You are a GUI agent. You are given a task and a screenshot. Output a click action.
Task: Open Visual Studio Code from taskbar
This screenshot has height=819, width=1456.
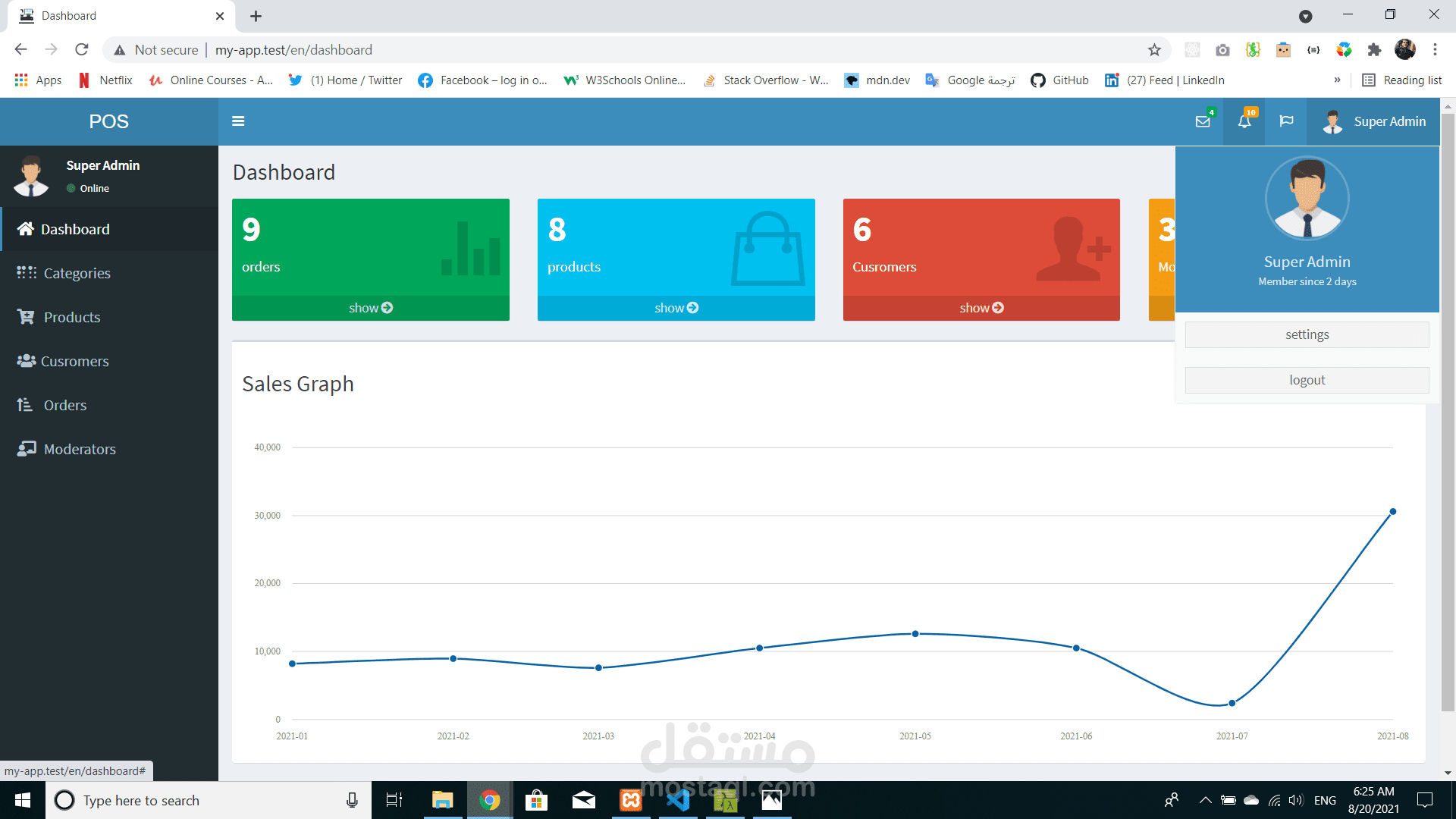click(x=677, y=800)
